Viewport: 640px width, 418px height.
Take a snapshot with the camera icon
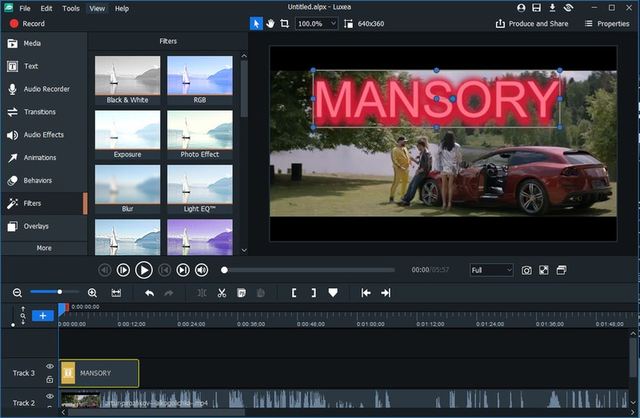[526, 270]
